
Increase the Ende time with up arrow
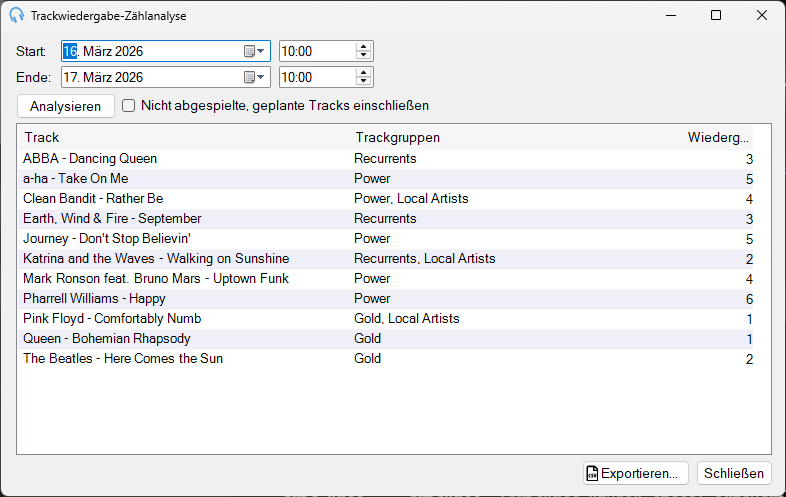click(x=363, y=73)
